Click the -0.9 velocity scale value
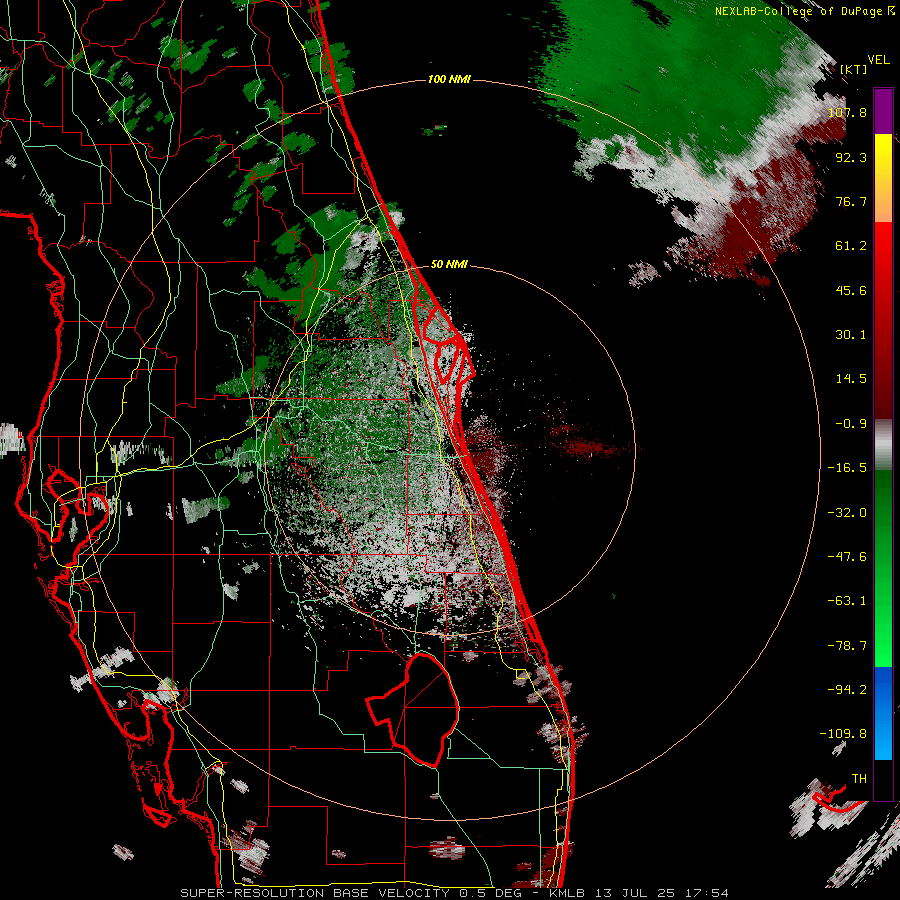Viewport: 900px width, 900px height. (851, 424)
